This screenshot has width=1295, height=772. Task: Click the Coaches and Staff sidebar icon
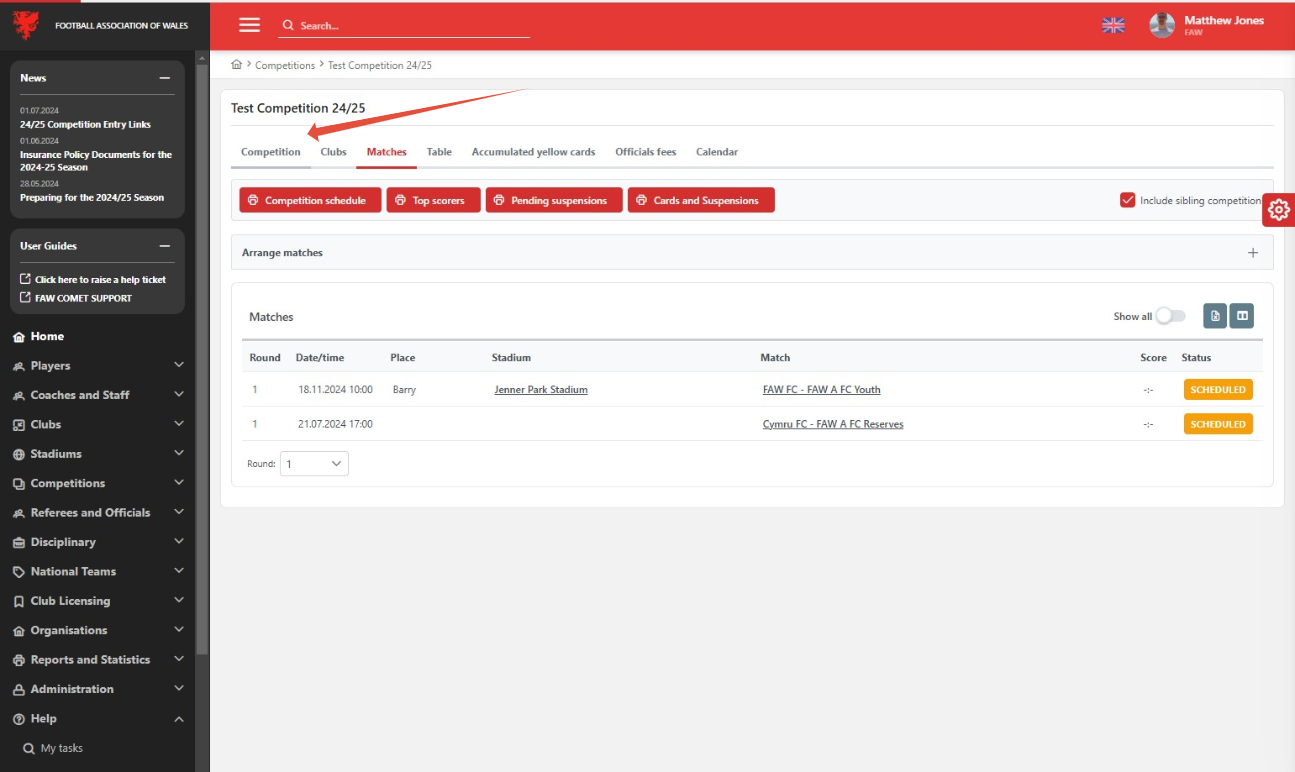pos(19,395)
